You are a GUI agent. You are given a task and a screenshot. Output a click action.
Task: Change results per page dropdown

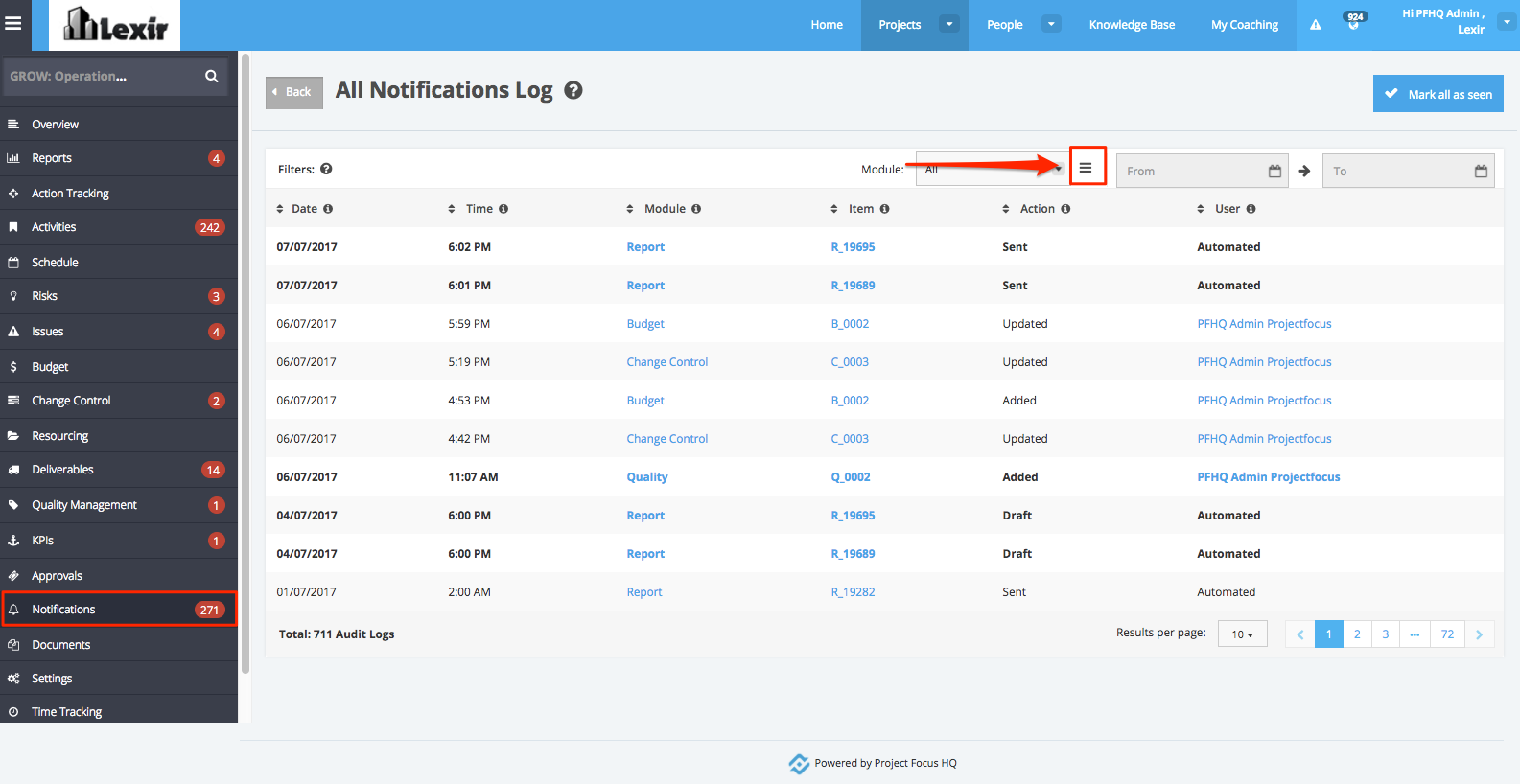click(x=1243, y=634)
